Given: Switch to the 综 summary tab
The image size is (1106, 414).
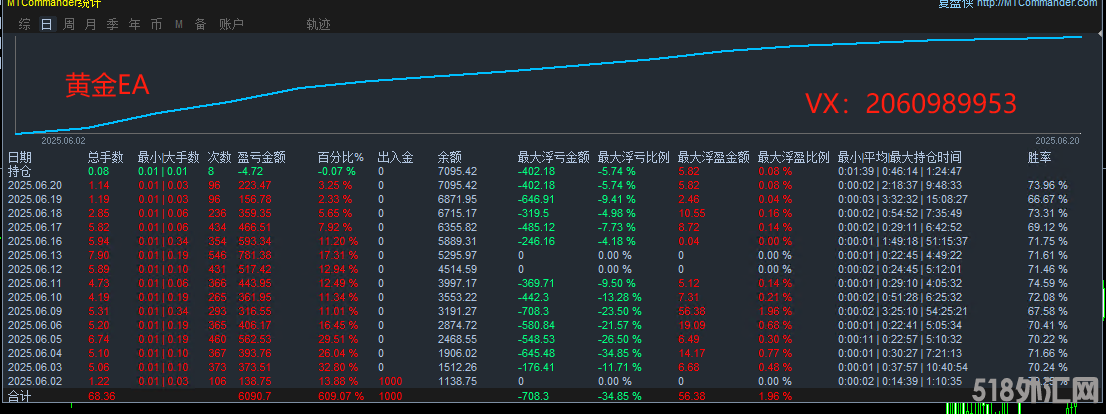Looking at the screenshot, I should pyautogui.click(x=25, y=25).
